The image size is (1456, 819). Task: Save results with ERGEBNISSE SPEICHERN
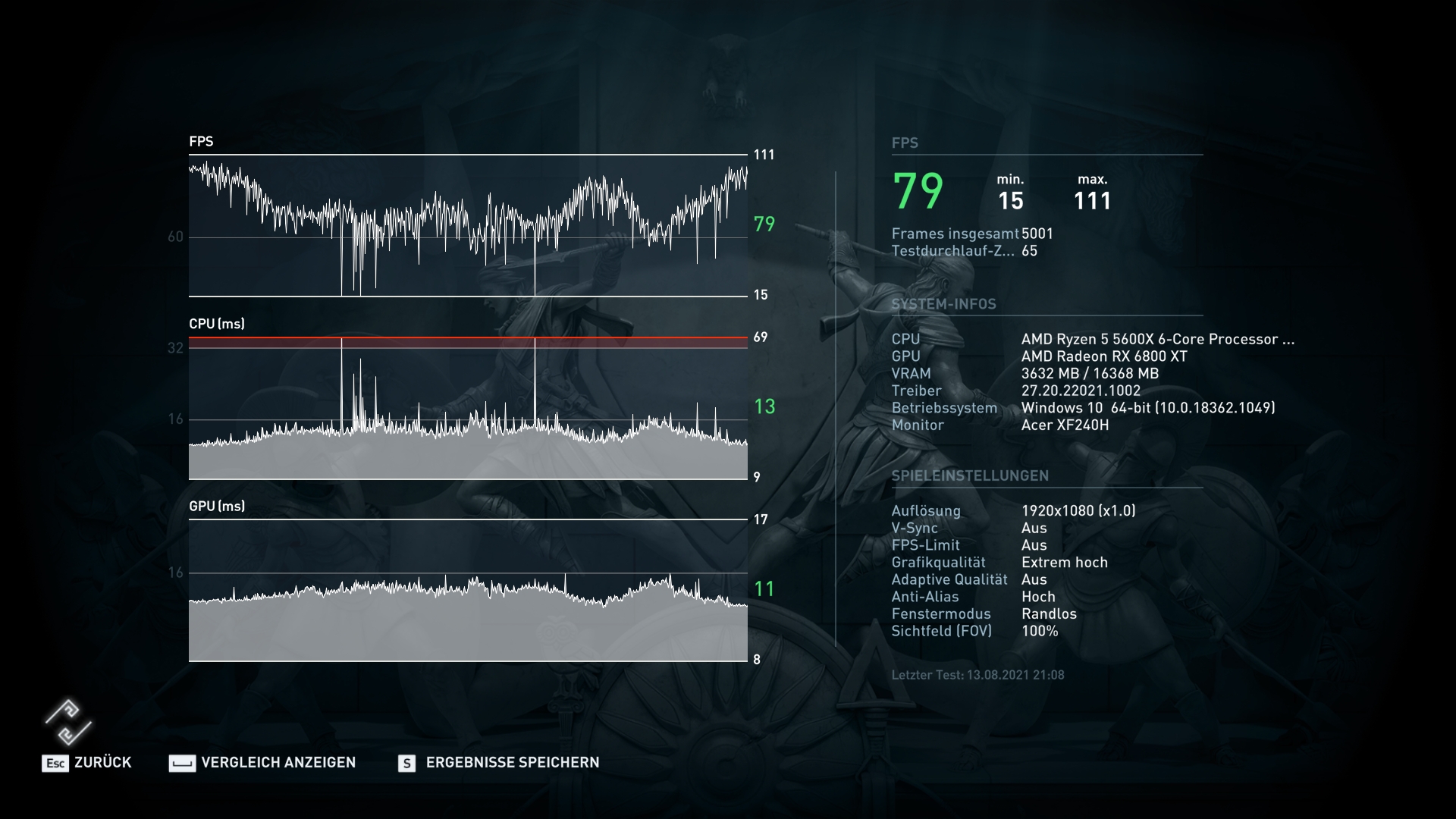[x=512, y=762]
